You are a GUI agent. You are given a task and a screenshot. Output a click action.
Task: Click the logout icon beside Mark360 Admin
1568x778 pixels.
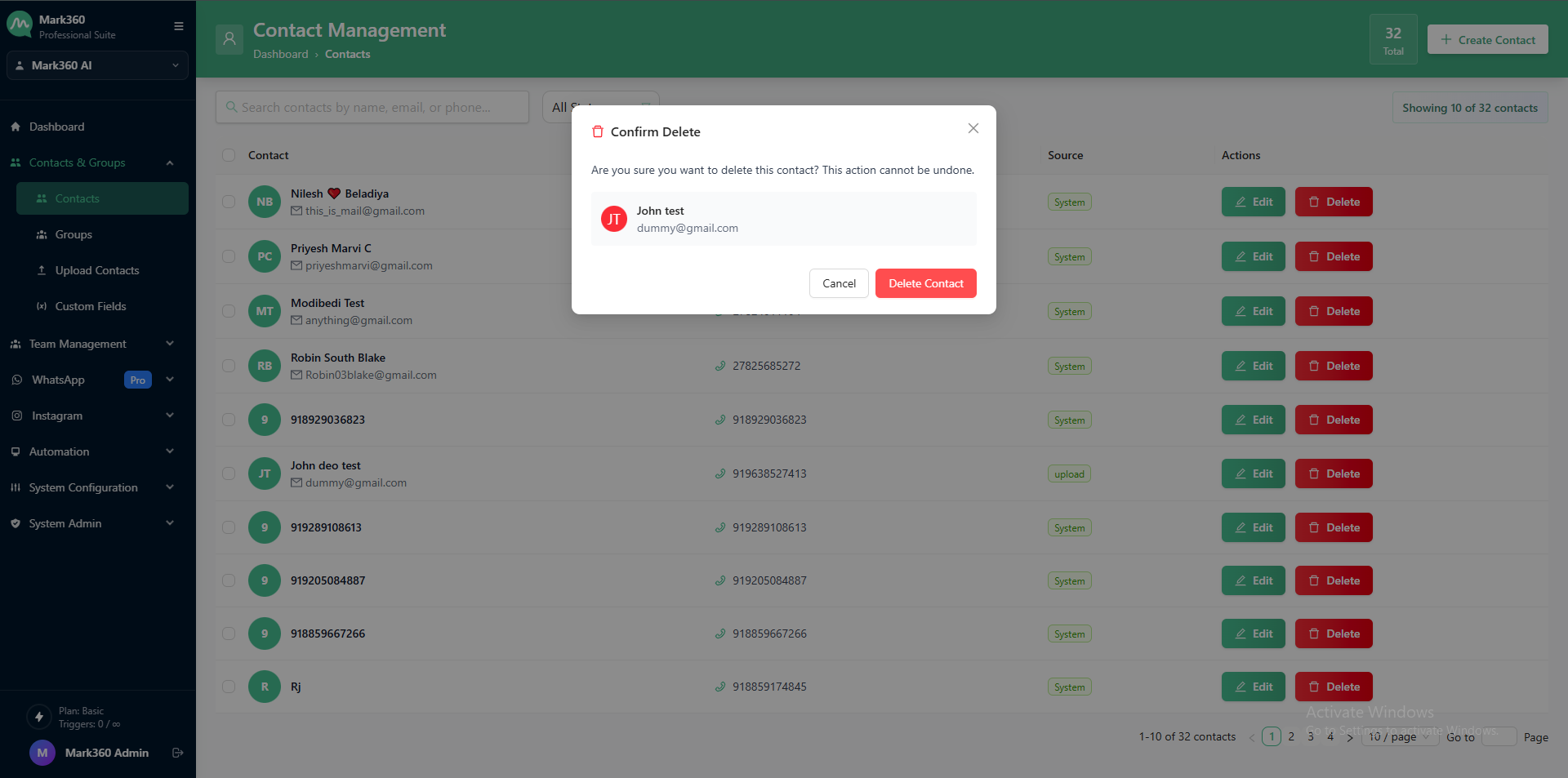[x=178, y=753]
